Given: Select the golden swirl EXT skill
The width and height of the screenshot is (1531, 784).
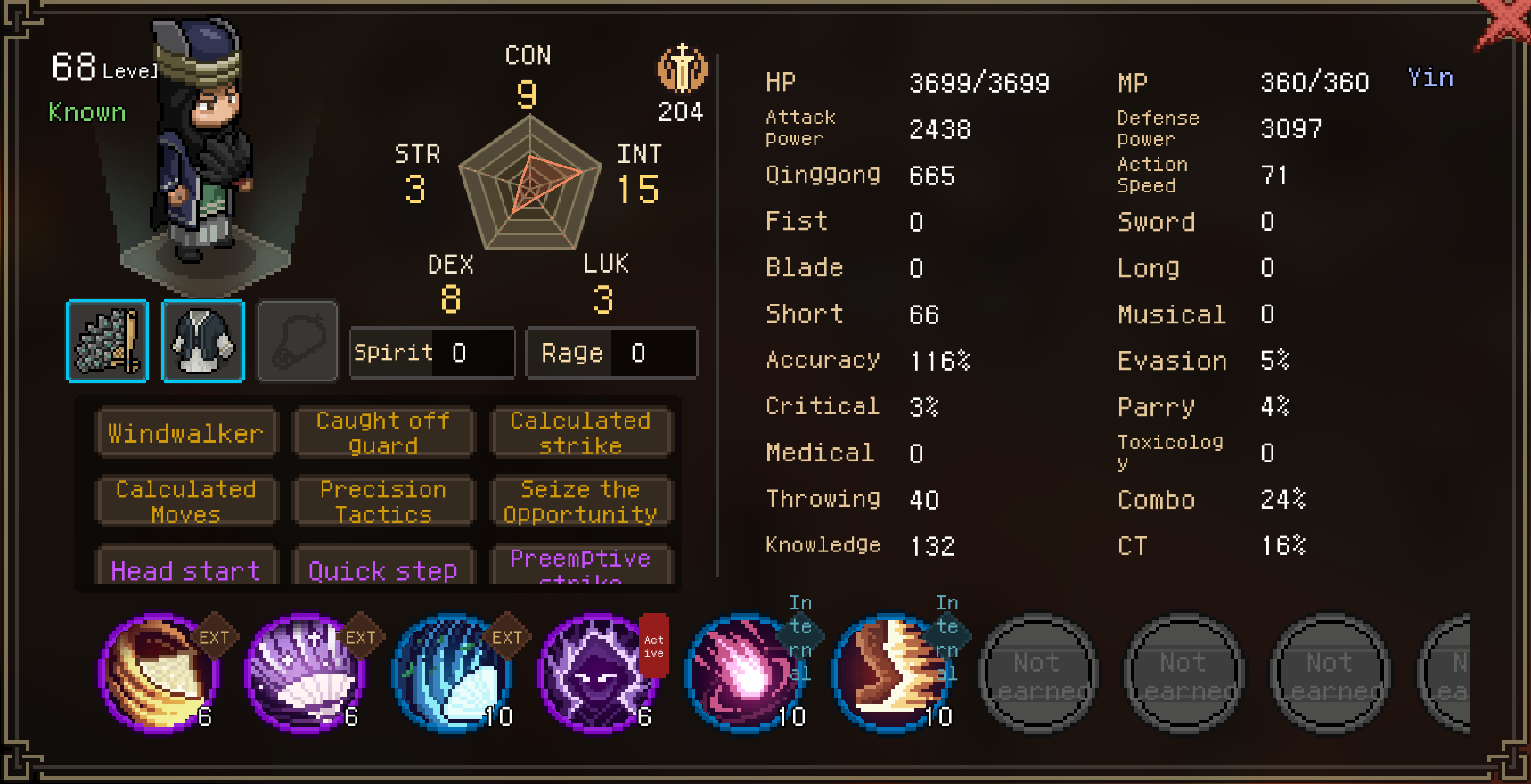Looking at the screenshot, I should pyautogui.click(x=159, y=673).
